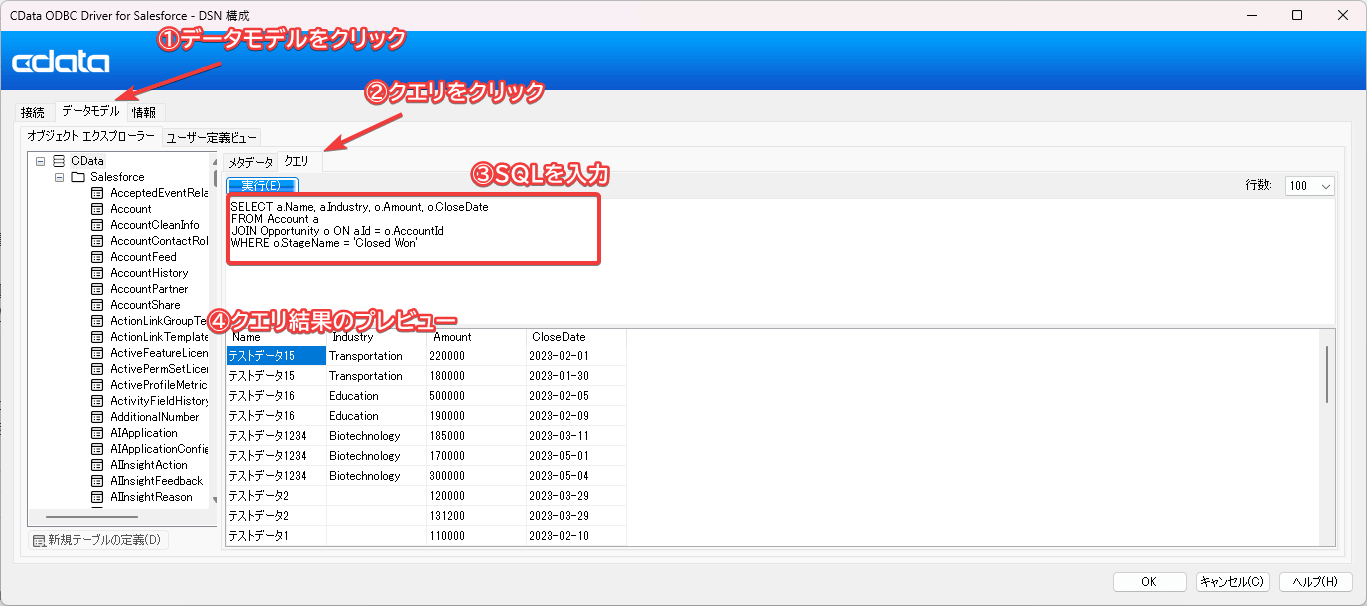Open the 接続 menu
Screen dimensions: 1367x606
click(x=32, y=112)
